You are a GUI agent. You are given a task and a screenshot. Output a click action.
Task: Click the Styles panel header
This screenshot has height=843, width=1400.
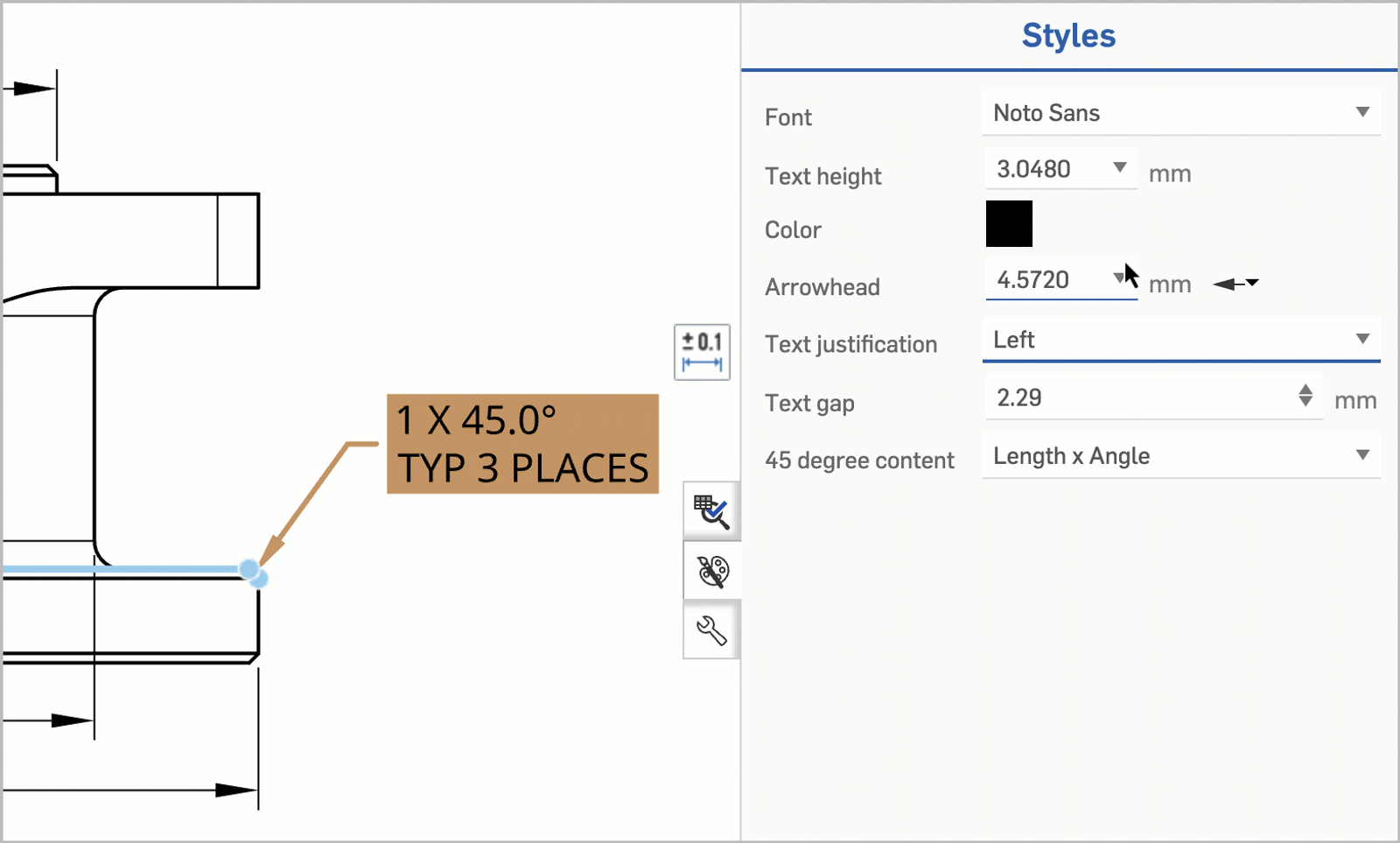pyautogui.click(x=1068, y=36)
